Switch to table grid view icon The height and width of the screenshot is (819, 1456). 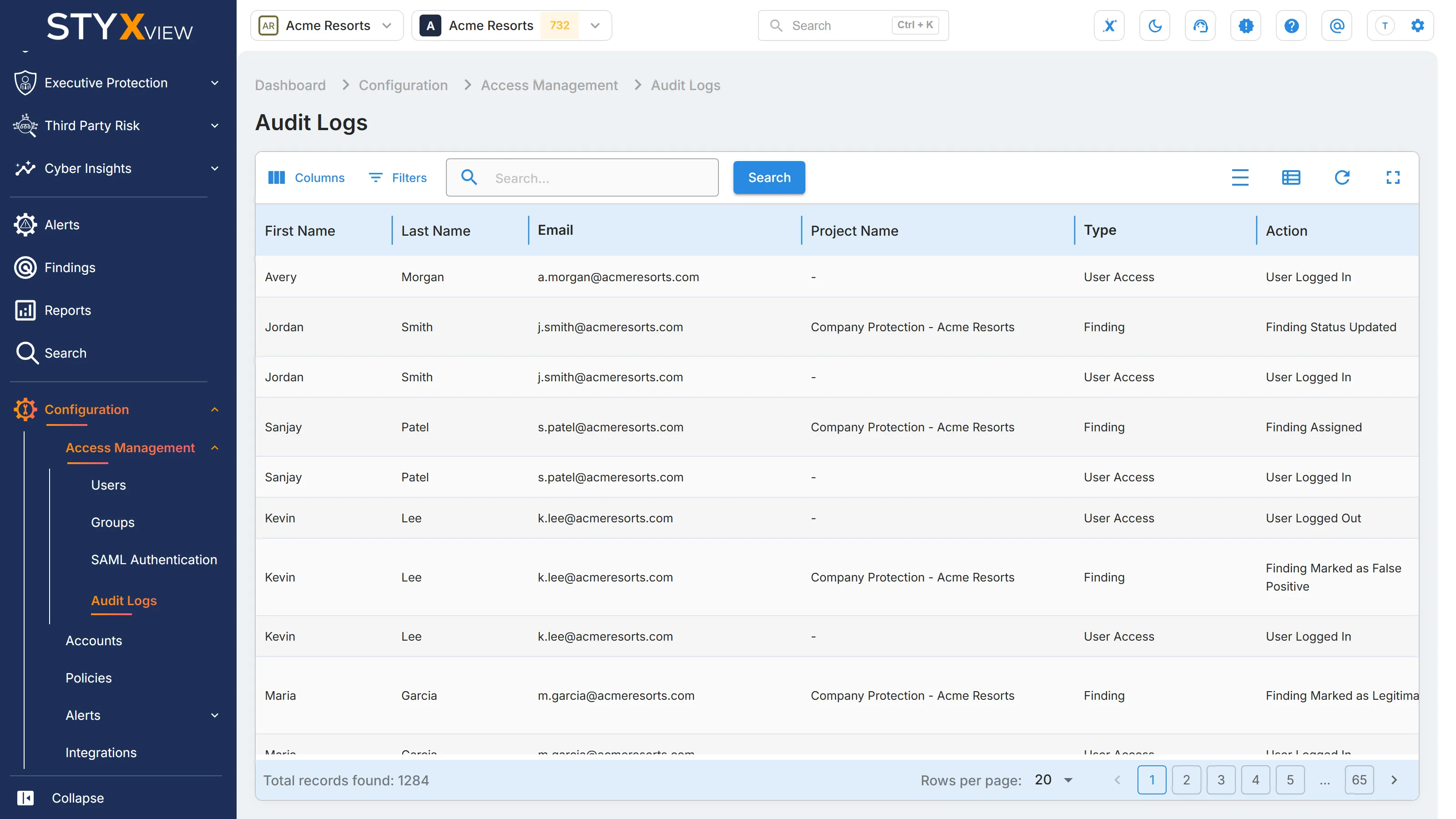point(1291,177)
